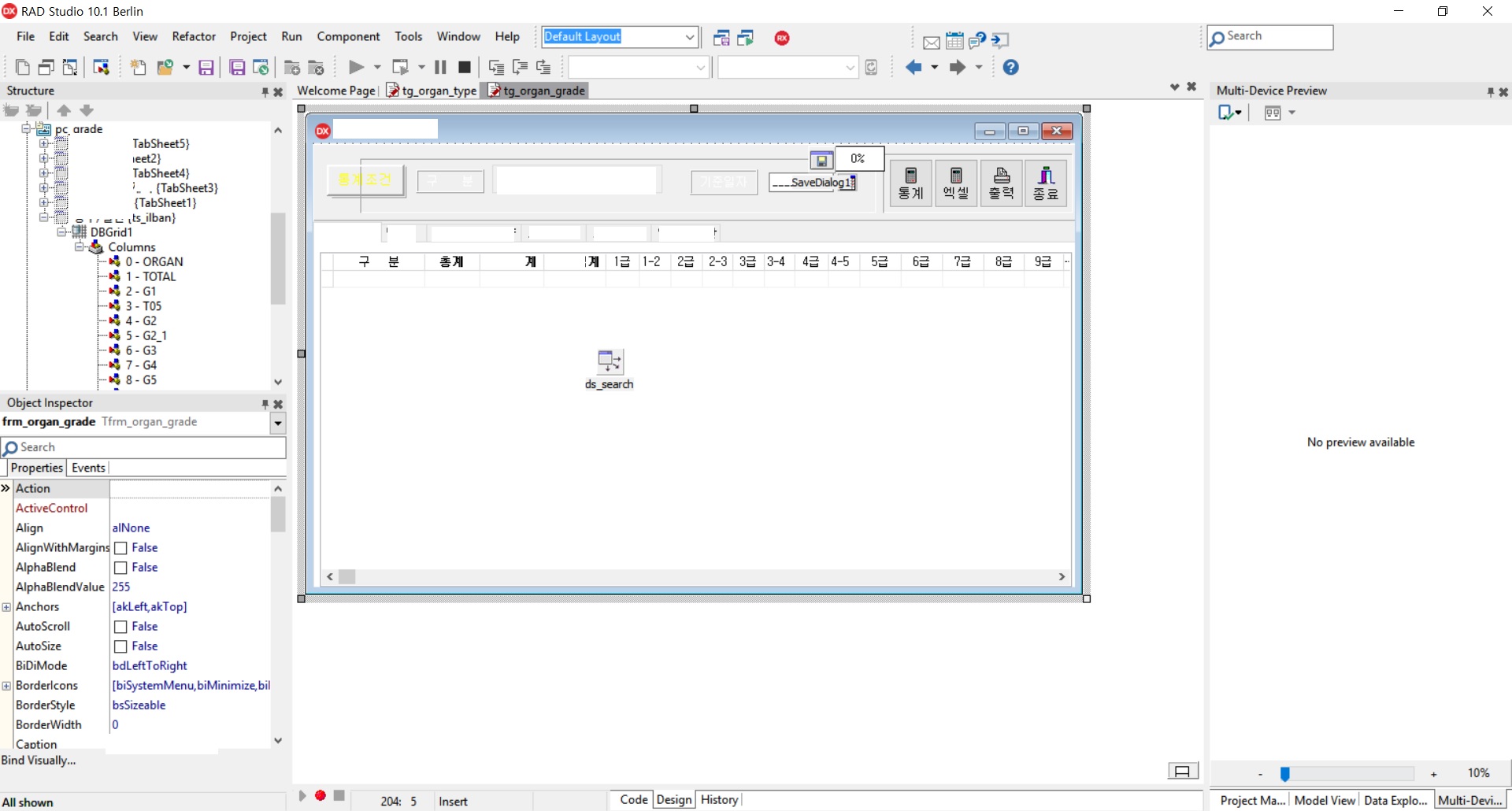Click the blue Help question mark icon
The width and height of the screenshot is (1512, 811).
[1011, 68]
